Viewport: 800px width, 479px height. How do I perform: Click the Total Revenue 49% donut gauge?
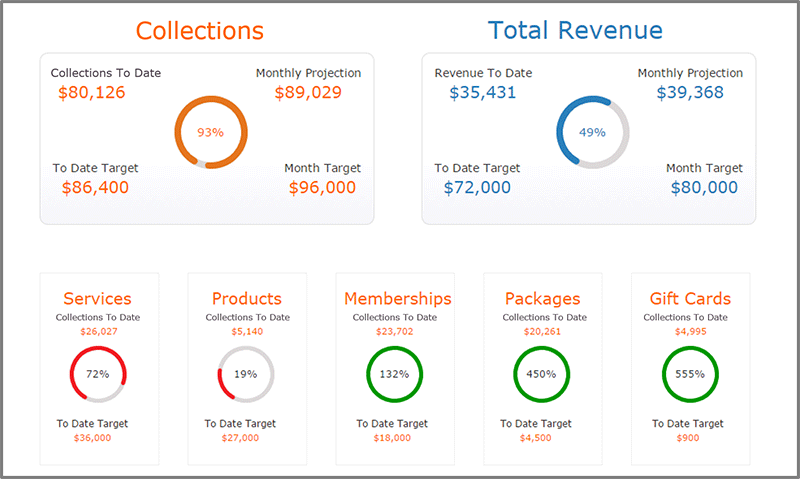pyautogui.click(x=593, y=132)
